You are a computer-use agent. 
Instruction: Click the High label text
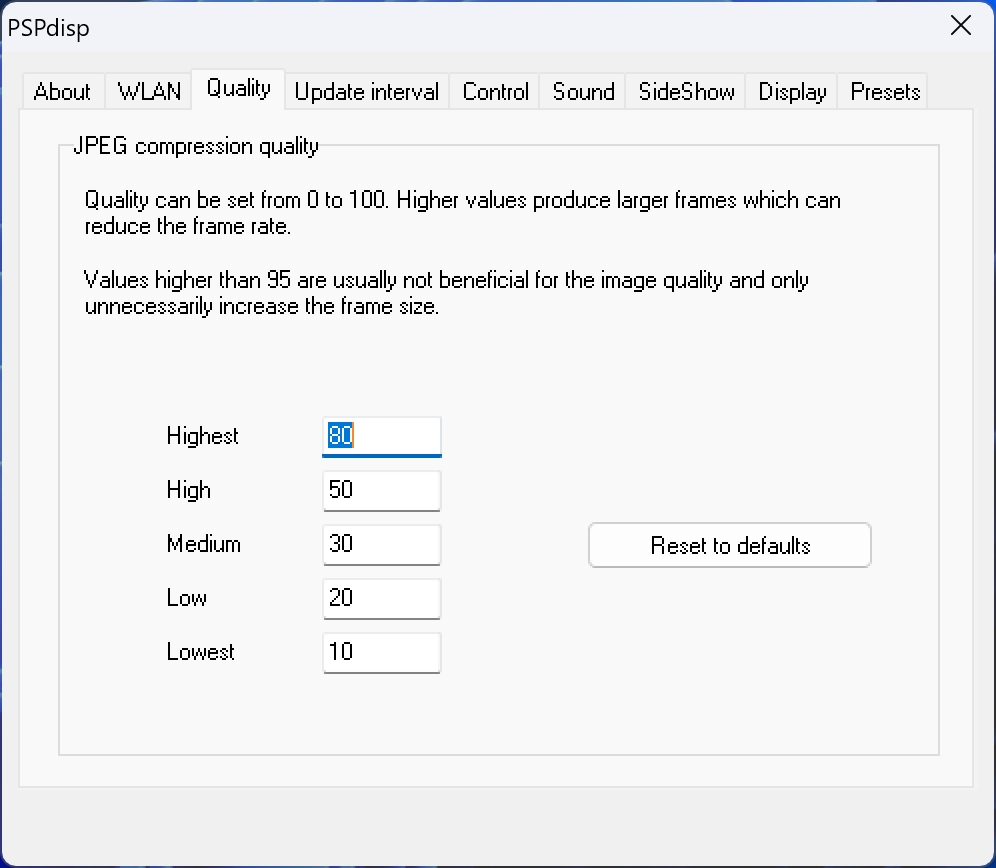(189, 490)
